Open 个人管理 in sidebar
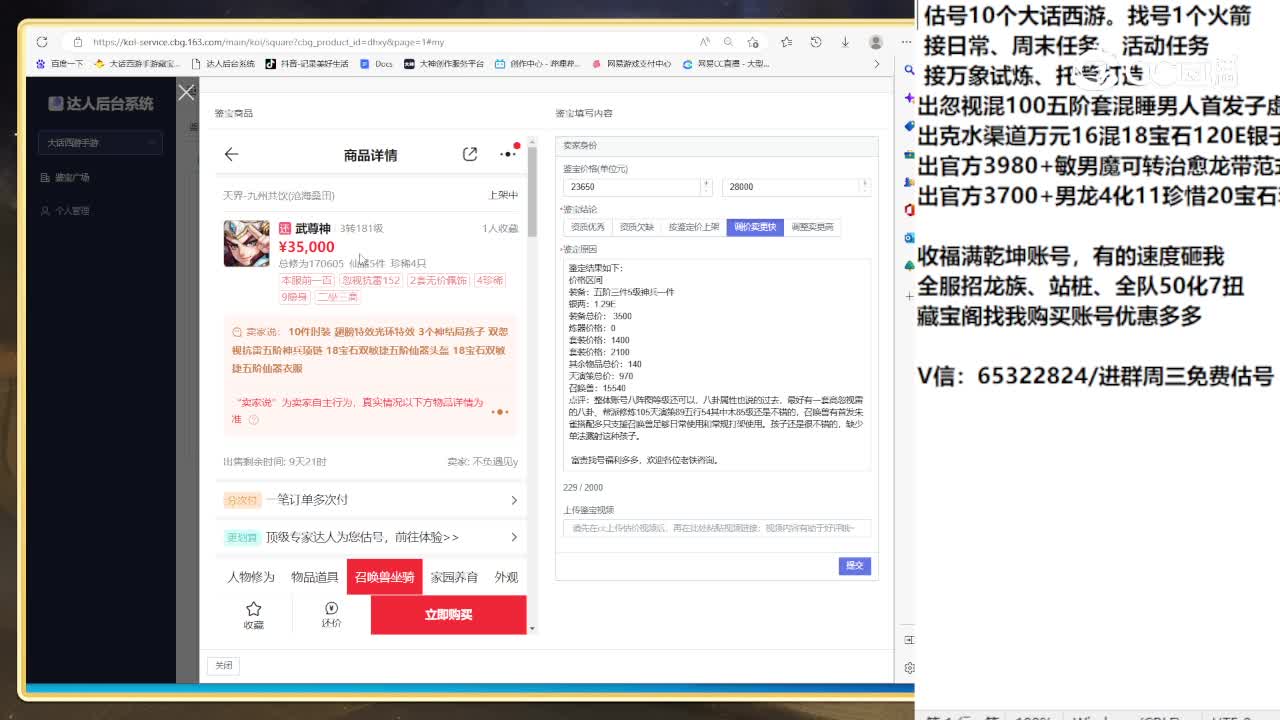The width and height of the screenshot is (1280, 720). click(65, 211)
